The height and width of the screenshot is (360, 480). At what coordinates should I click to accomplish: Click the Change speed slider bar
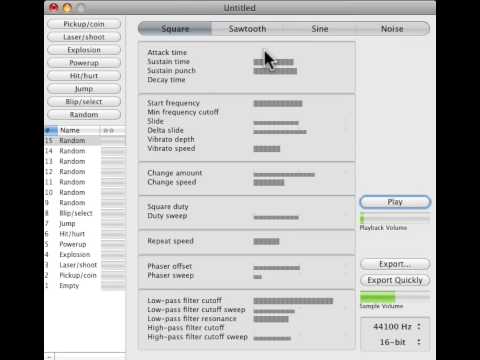pyautogui.click(x=269, y=182)
